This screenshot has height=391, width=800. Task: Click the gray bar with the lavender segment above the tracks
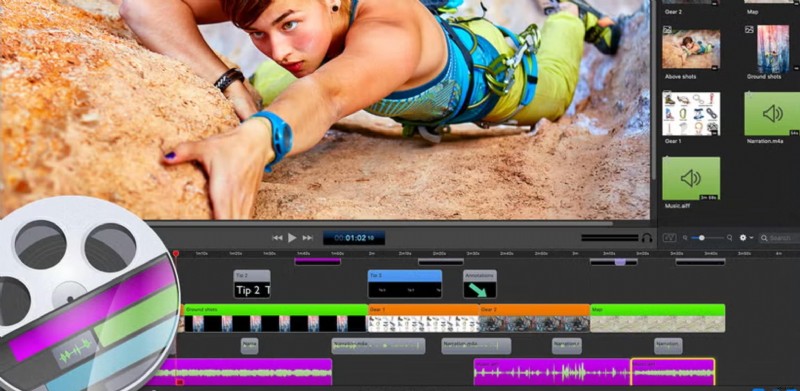coord(613,262)
